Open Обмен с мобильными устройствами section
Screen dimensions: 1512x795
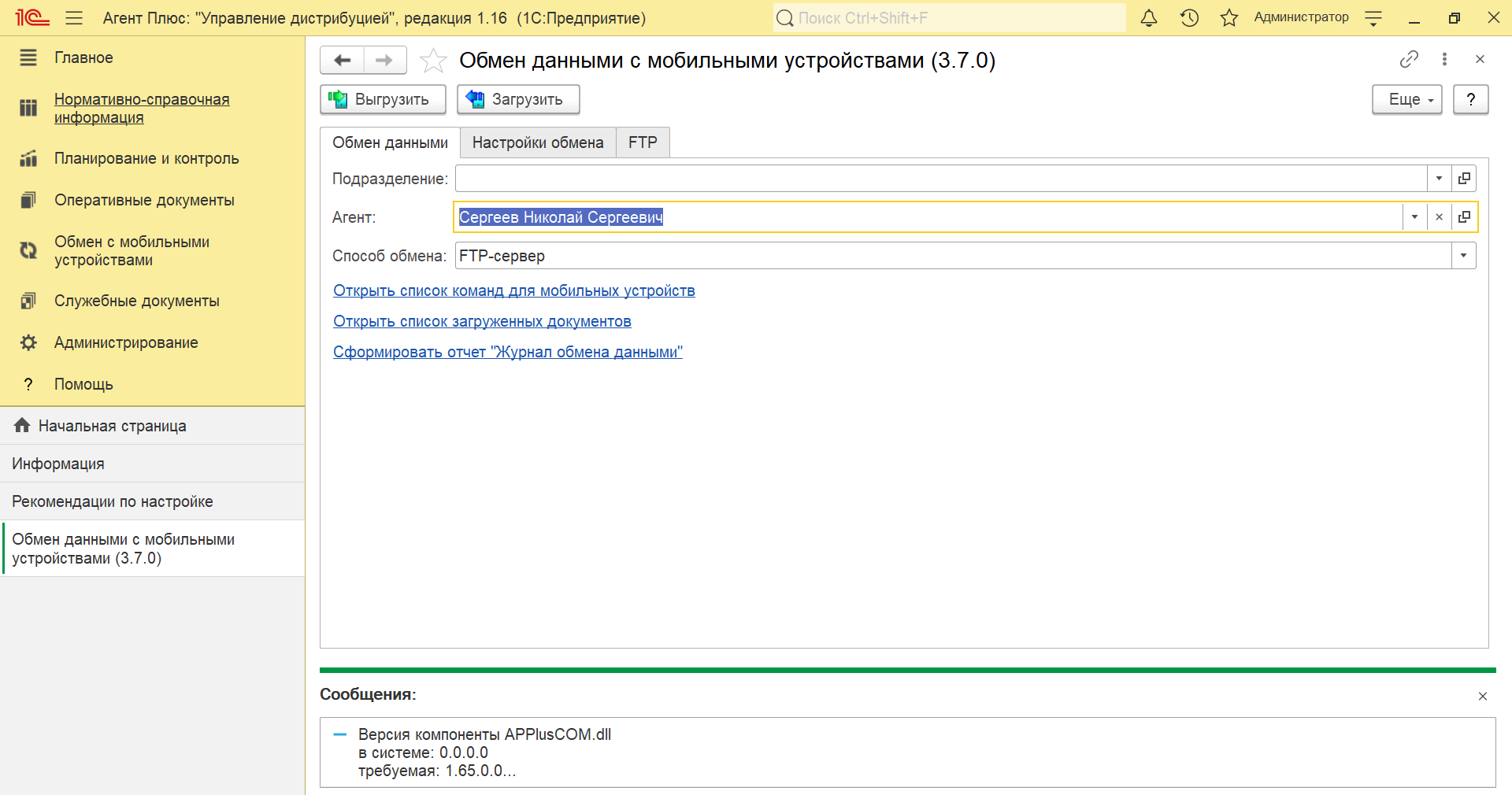click(132, 251)
